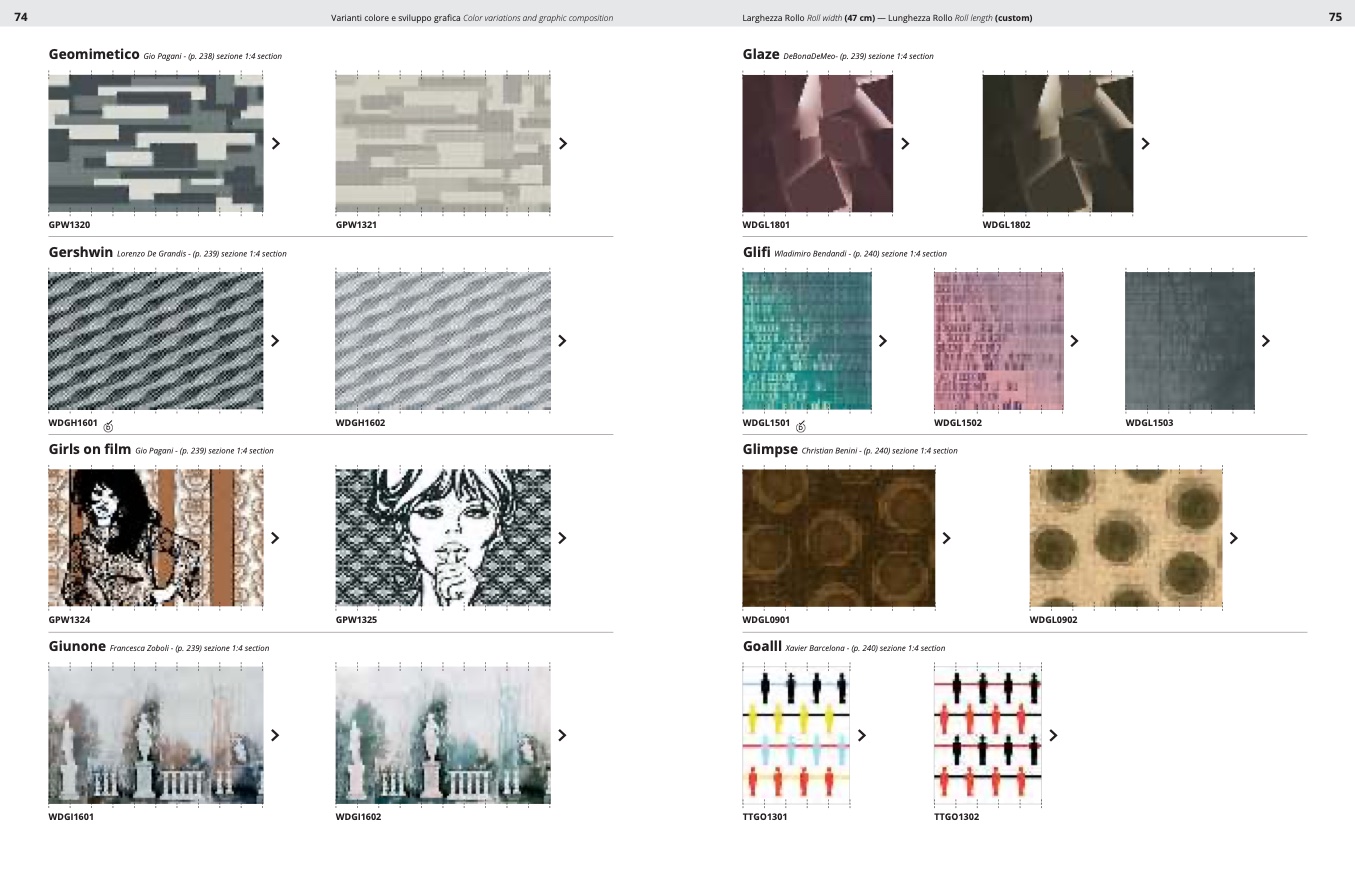Open the arrow next to Glifi WDGL1503
This screenshot has height=878, width=1355.
[x=1265, y=341]
